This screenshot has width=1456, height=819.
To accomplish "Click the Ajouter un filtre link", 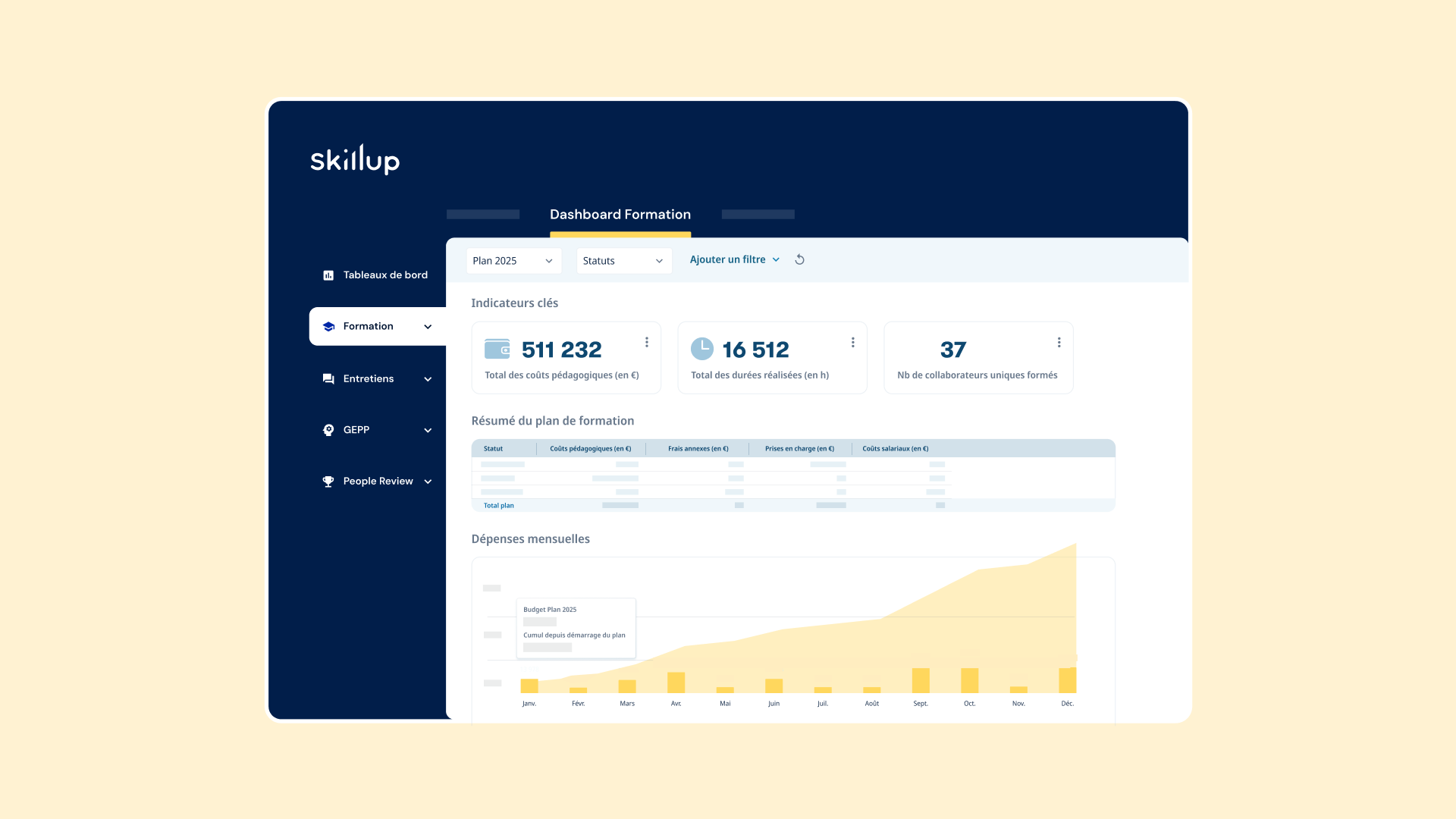I will 726,259.
